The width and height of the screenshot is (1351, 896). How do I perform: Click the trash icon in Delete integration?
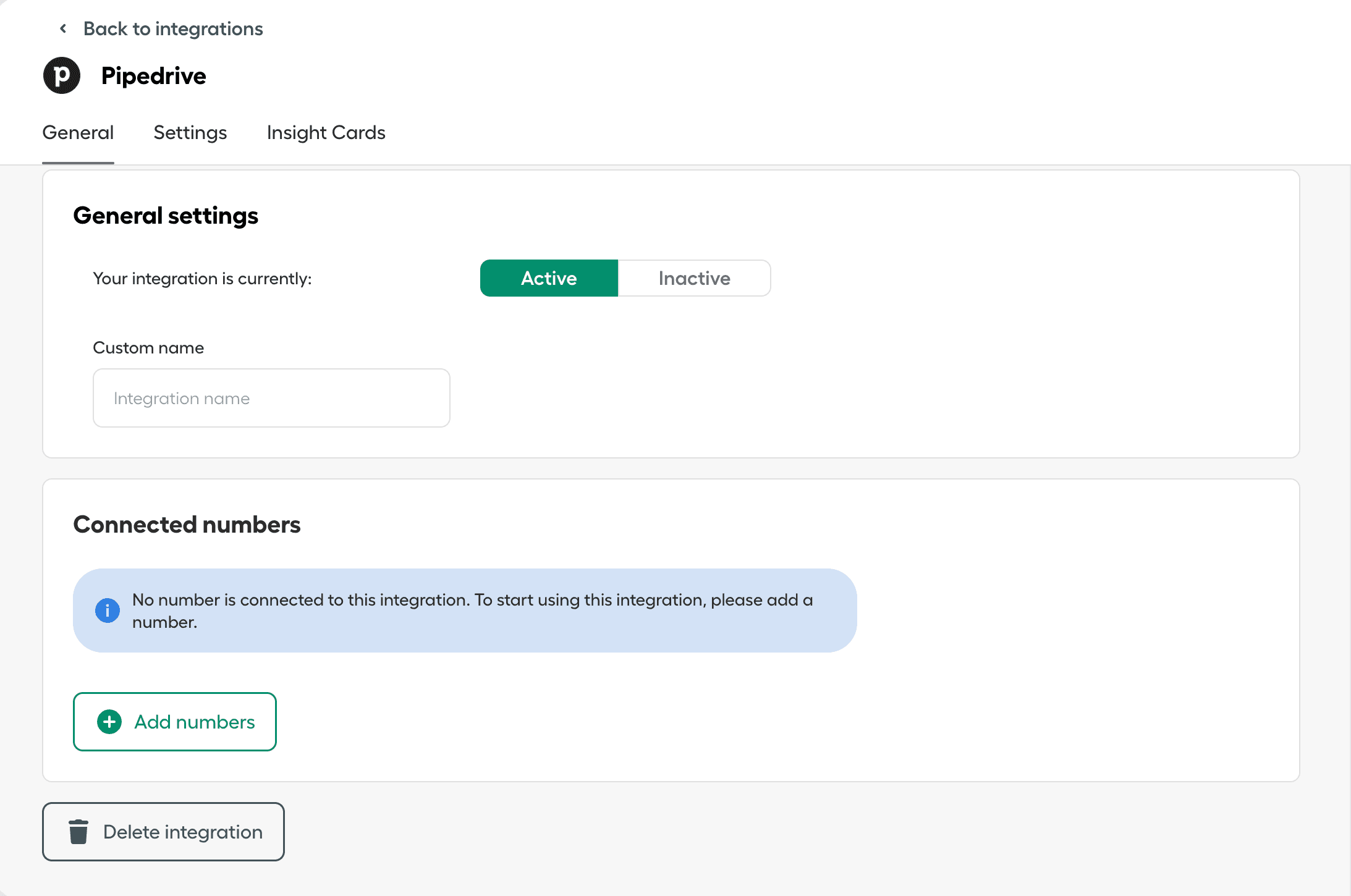pyautogui.click(x=78, y=831)
